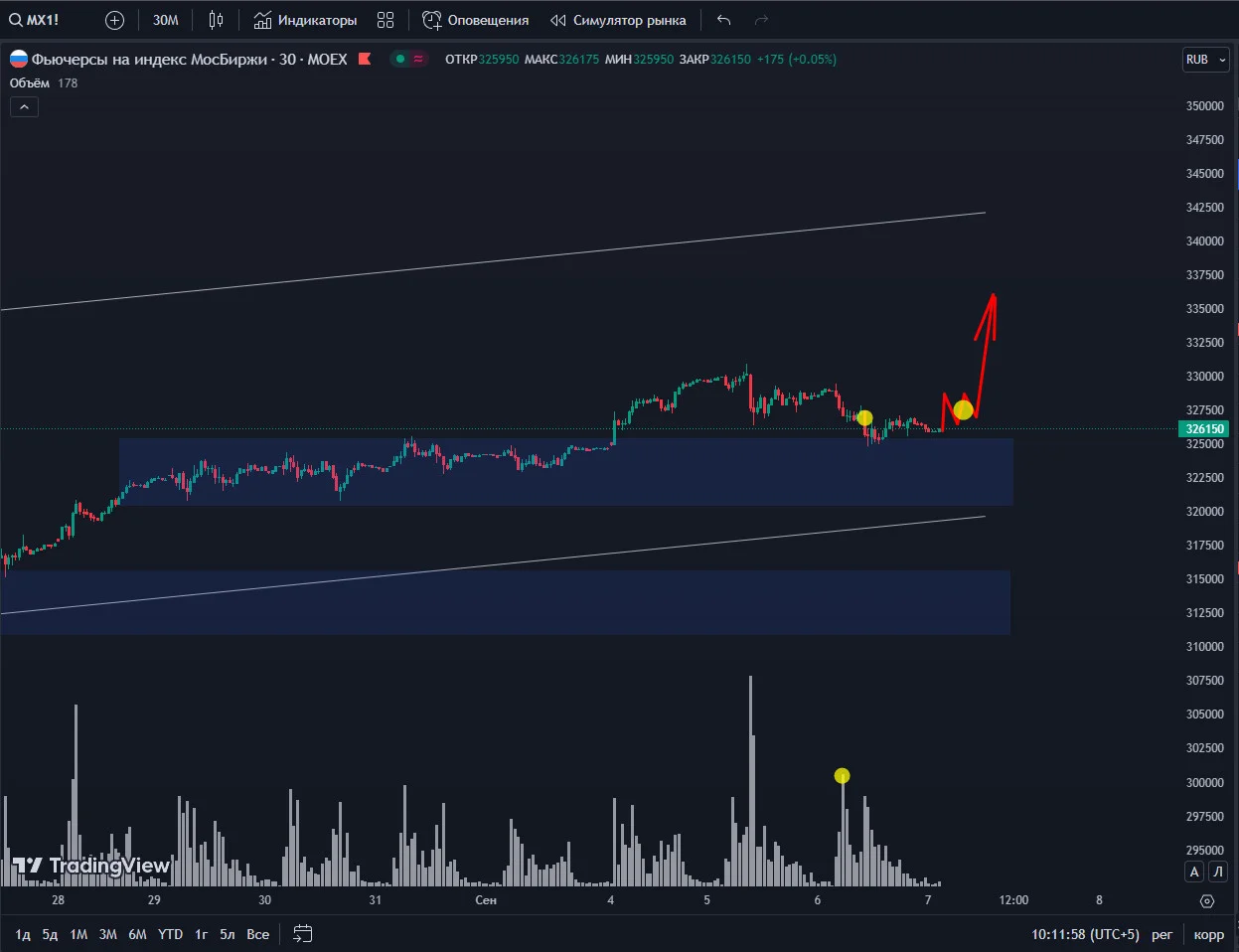Toggle auto scale with the A button
Image resolution: width=1239 pixels, height=952 pixels.
1194,872
